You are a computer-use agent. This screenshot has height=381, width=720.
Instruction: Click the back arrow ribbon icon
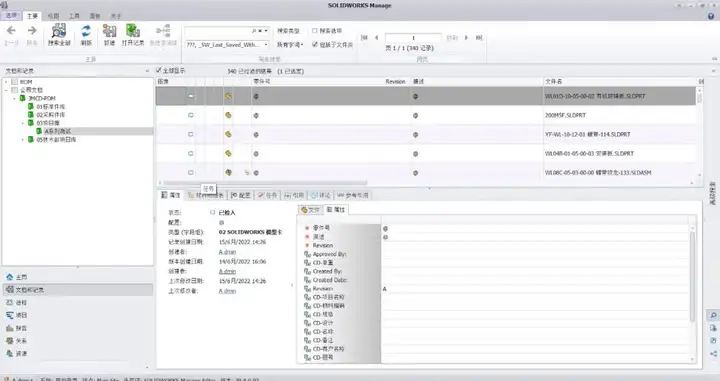click(x=11, y=31)
